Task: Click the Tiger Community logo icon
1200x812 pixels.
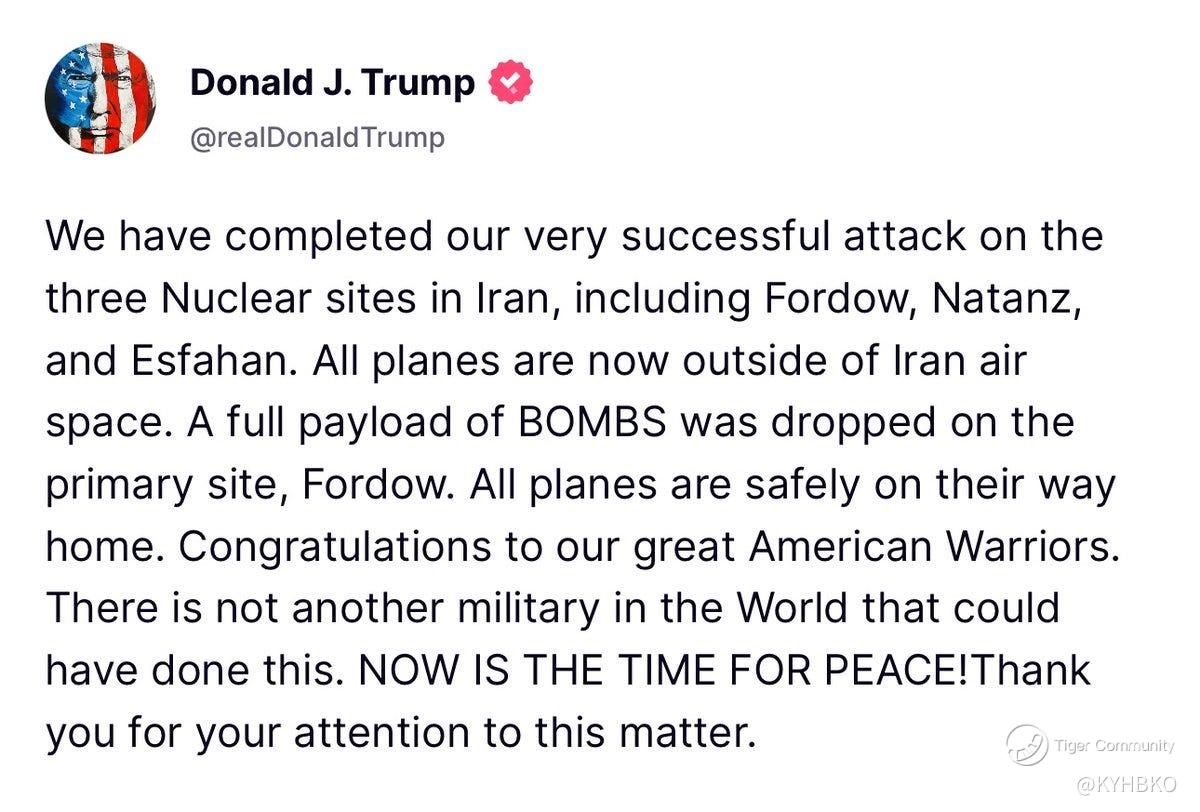Action: (1026, 745)
